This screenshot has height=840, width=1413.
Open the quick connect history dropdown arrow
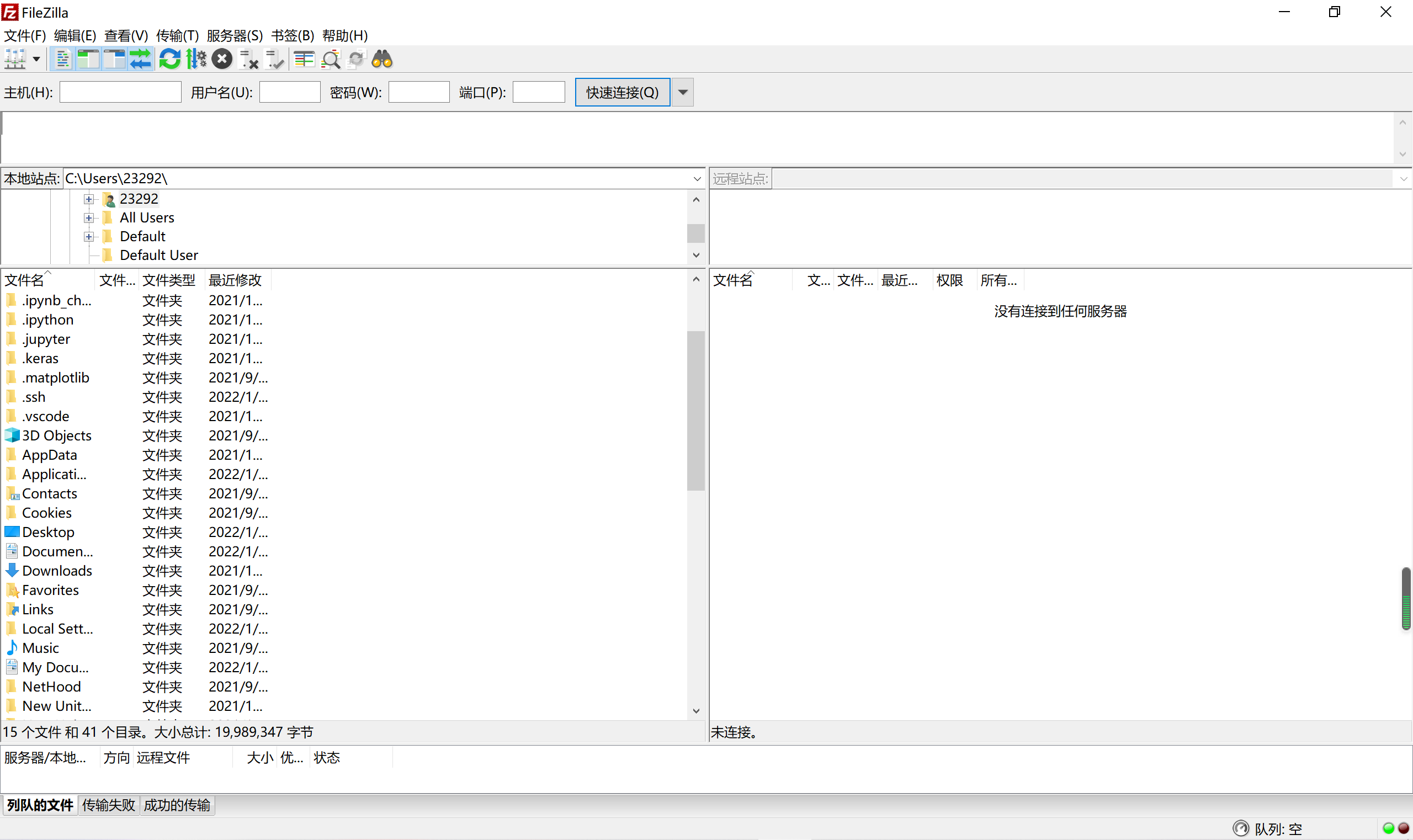pyautogui.click(x=683, y=92)
